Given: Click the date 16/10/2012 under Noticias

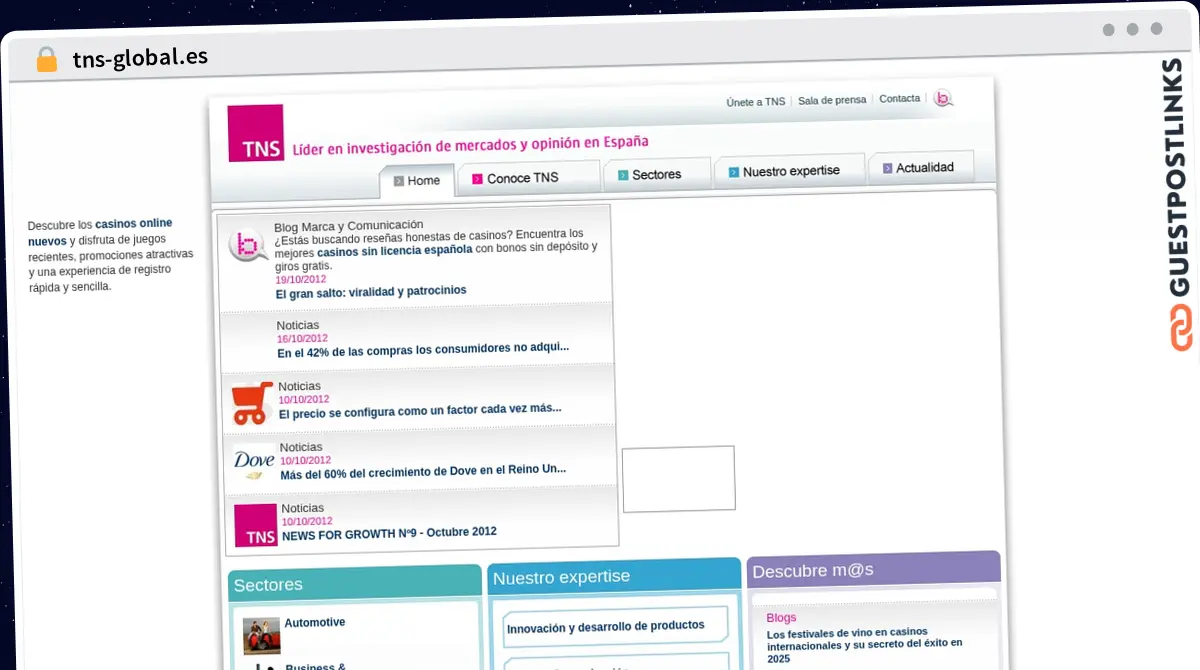Looking at the screenshot, I should [x=302, y=339].
